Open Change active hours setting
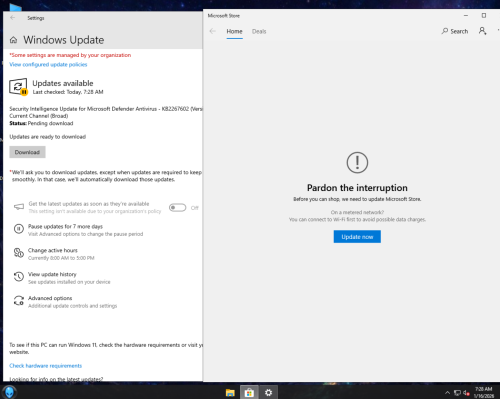The width and height of the screenshot is (500, 399). 54,254
